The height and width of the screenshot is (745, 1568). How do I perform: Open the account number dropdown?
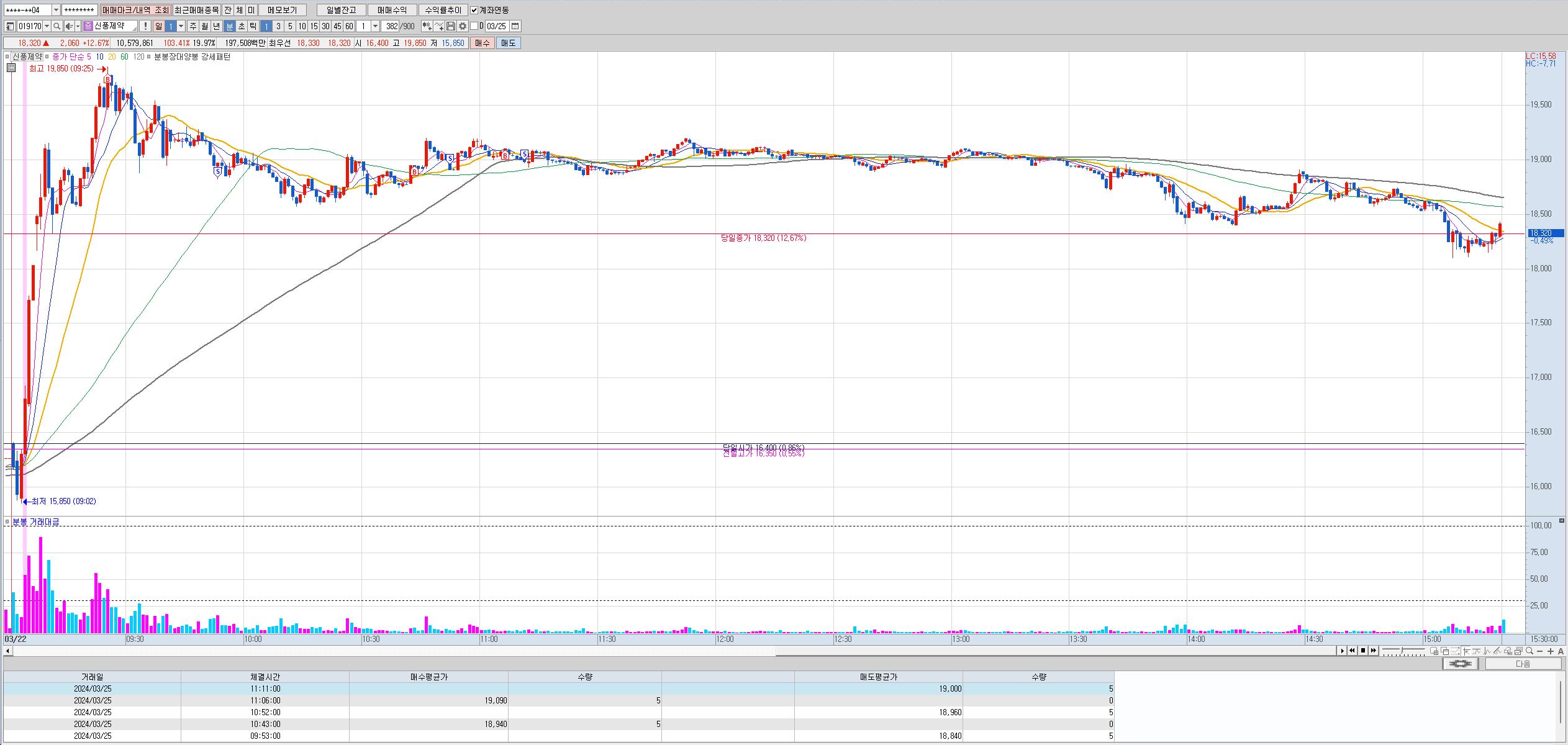tap(56, 10)
